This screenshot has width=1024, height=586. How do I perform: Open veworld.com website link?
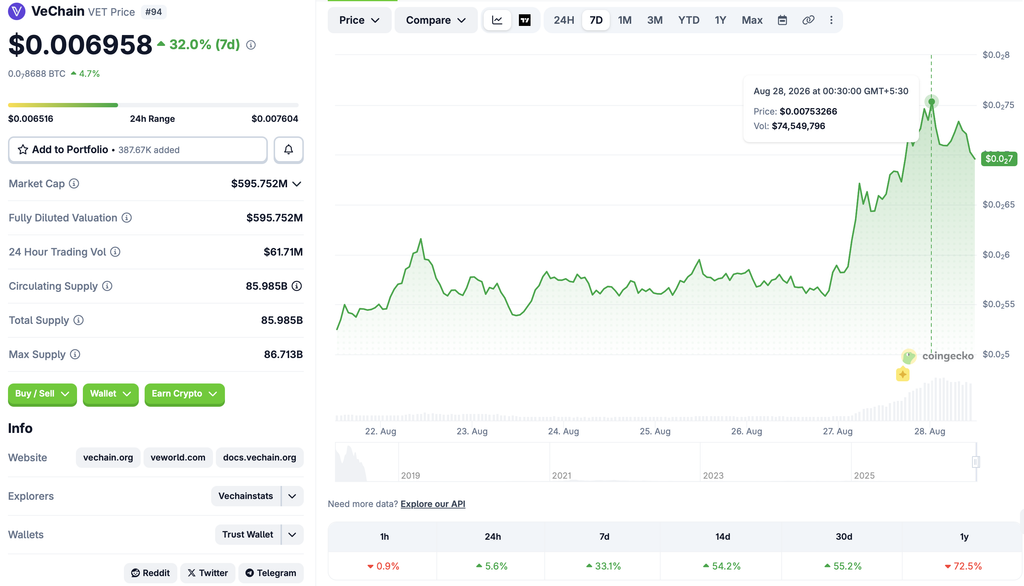pyautogui.click(x=178, y=457)
